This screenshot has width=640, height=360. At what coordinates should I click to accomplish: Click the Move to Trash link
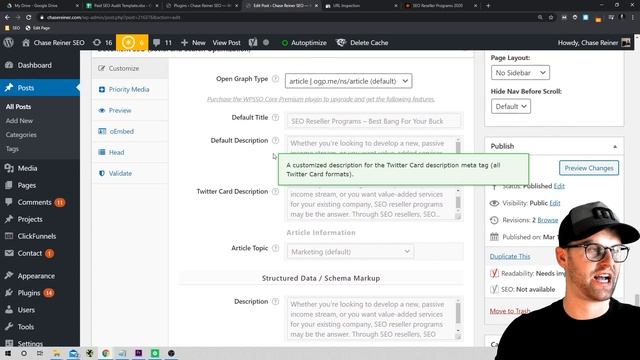[510, 311]
